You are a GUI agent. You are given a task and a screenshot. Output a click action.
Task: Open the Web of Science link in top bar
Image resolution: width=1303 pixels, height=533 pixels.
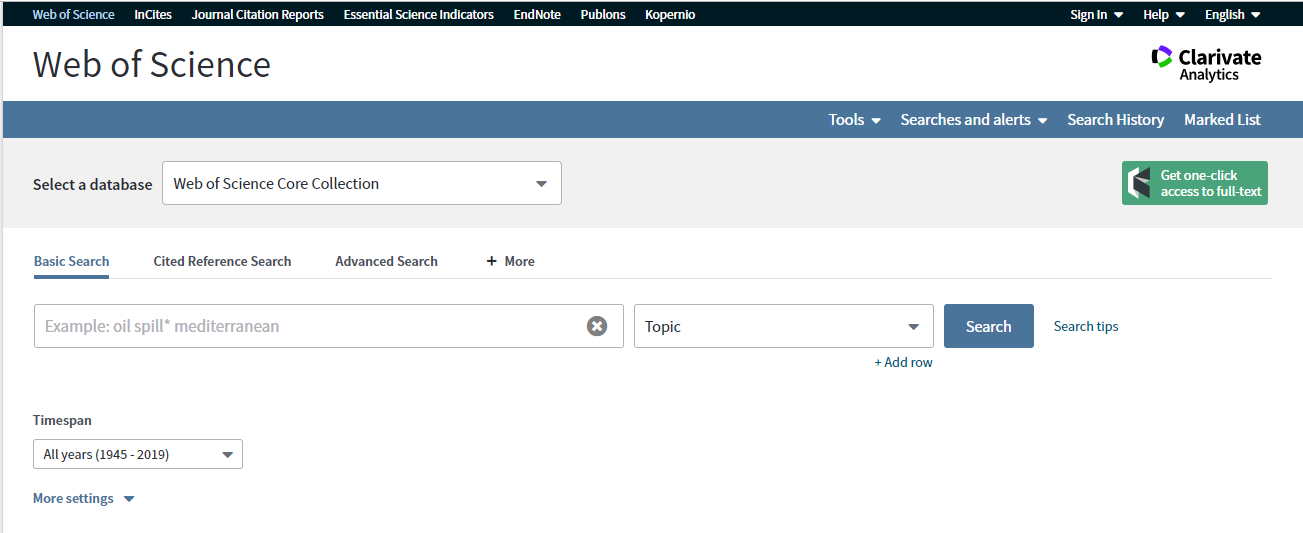click(74, 14)
